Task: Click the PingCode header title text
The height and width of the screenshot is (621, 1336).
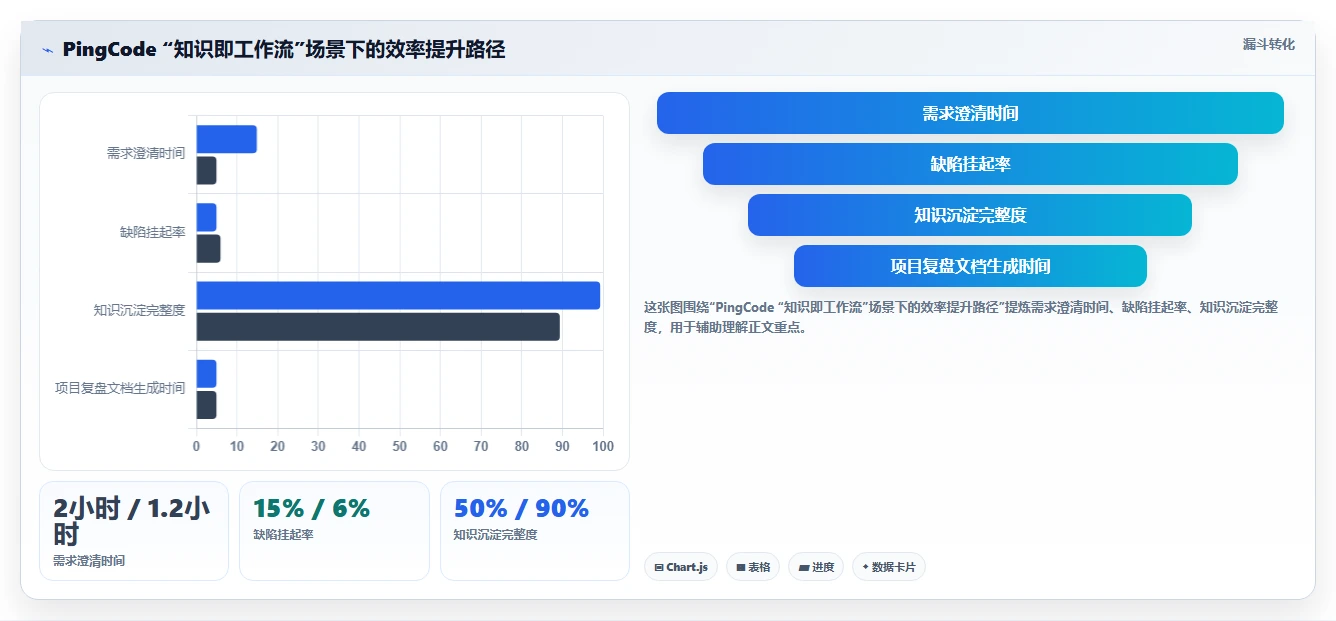Action: [284, 50]
